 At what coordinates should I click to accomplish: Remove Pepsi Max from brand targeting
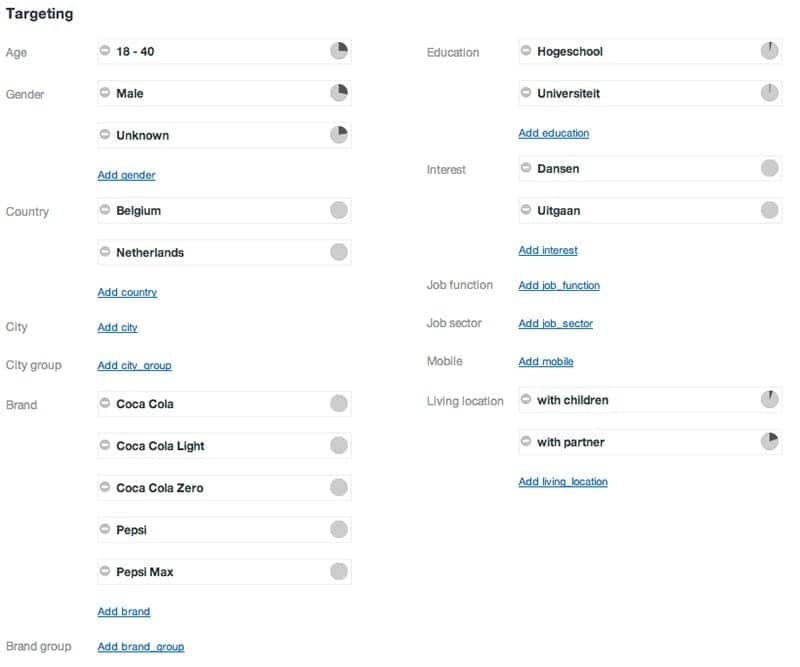click(107, 570)
